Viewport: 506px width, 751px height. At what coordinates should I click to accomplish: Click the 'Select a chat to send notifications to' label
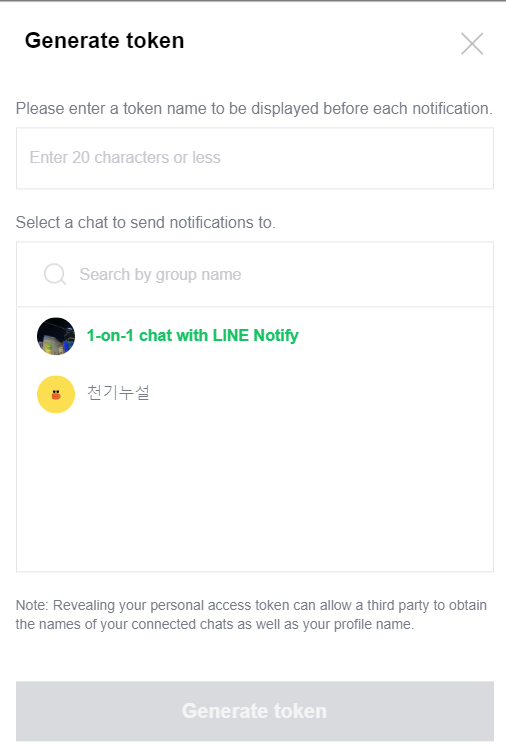tap(146, 223)
